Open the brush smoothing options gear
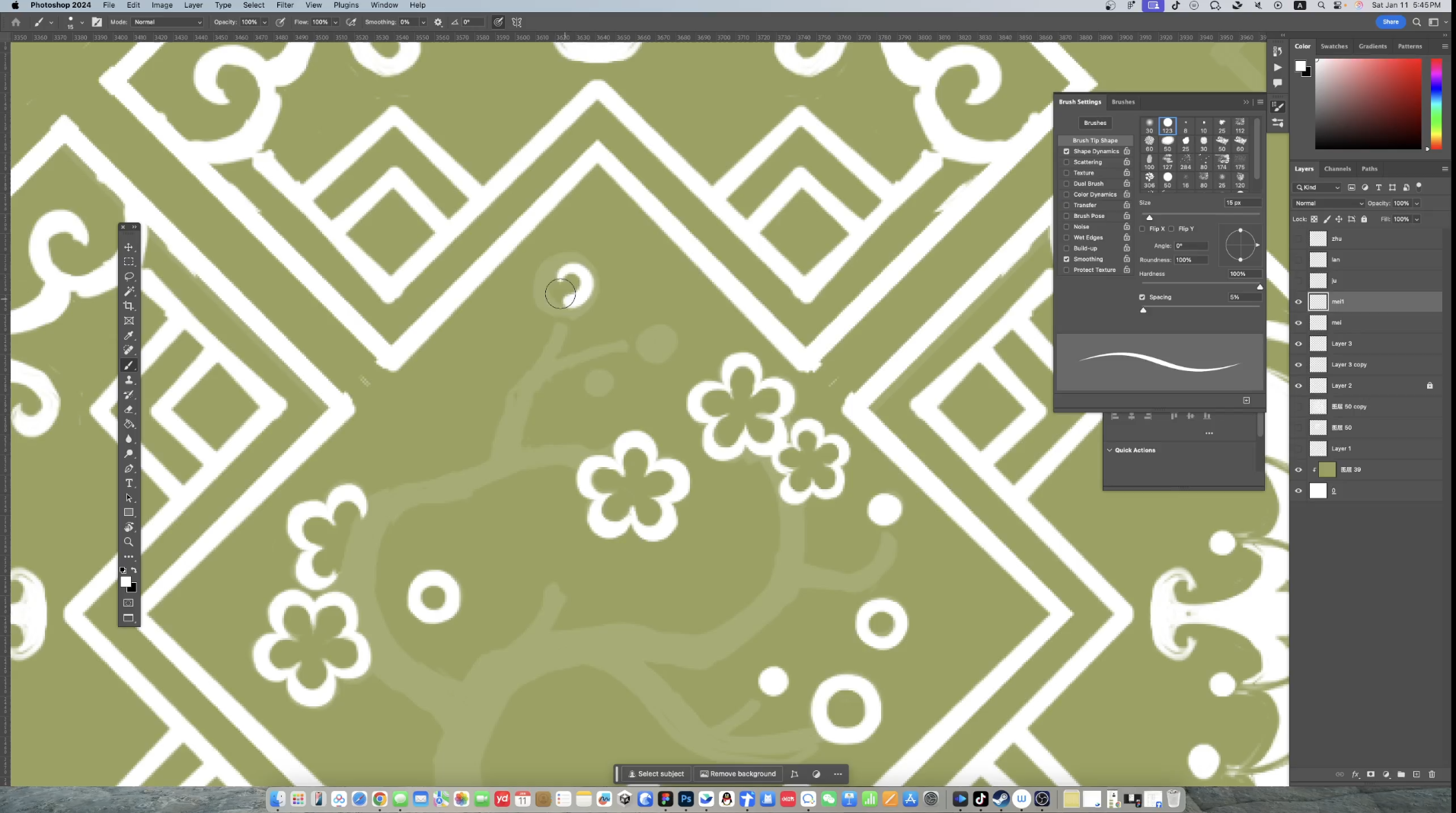 click(438, 22)
